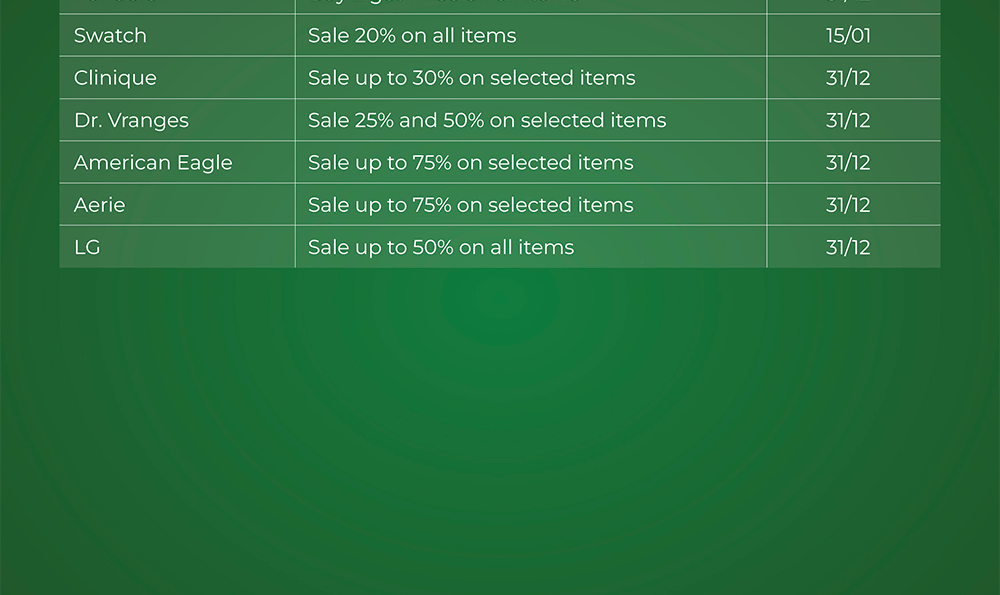Click the 31/12 date in Clinique row
Image resolution: width=1000 pixels, height=595 pixels.
tap(848, 78)
